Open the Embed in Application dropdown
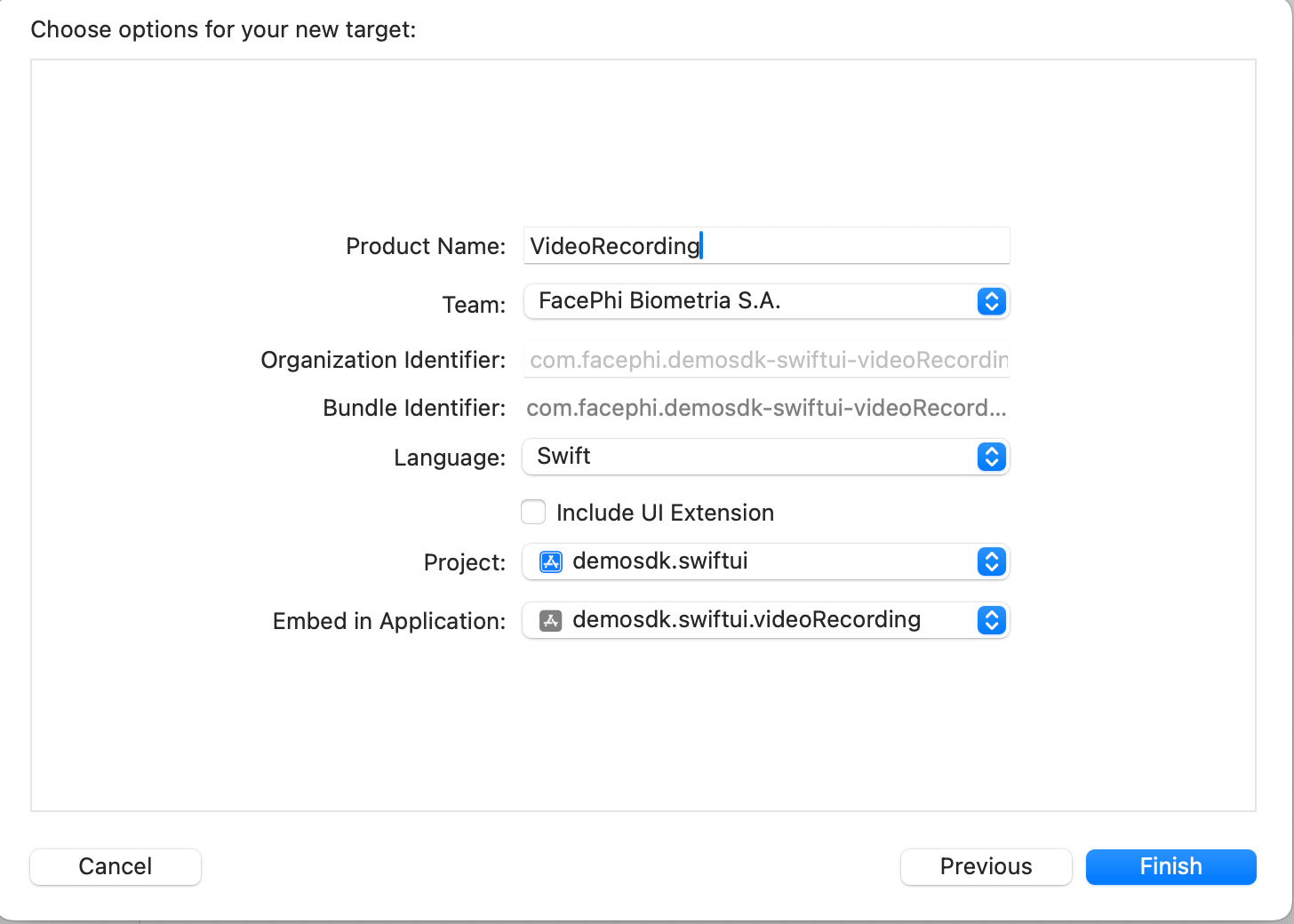The height and width of the screenshot is (924, 1294). pos(766,620)
